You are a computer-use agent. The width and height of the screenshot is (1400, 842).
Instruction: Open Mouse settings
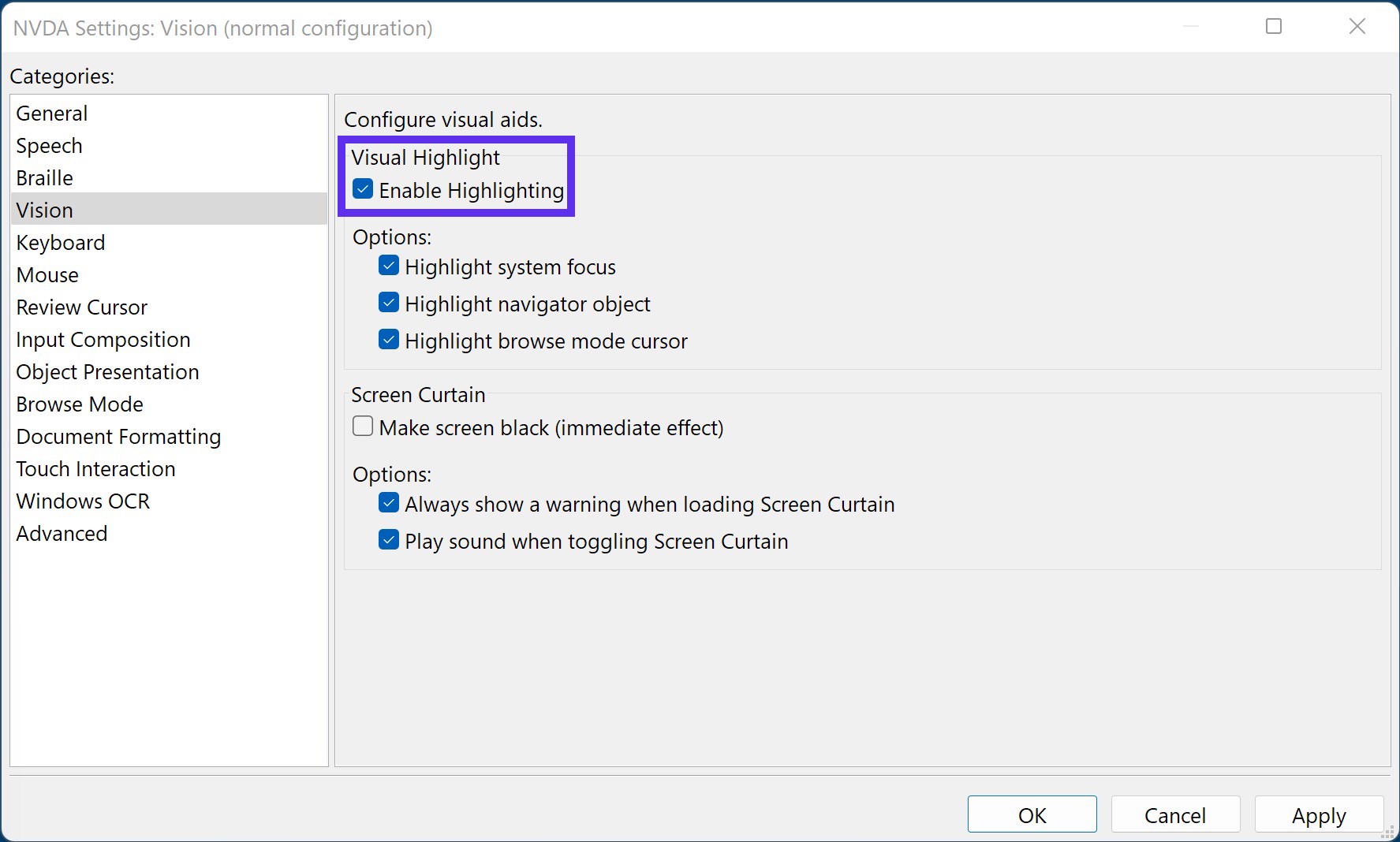(x=47, y=274)
